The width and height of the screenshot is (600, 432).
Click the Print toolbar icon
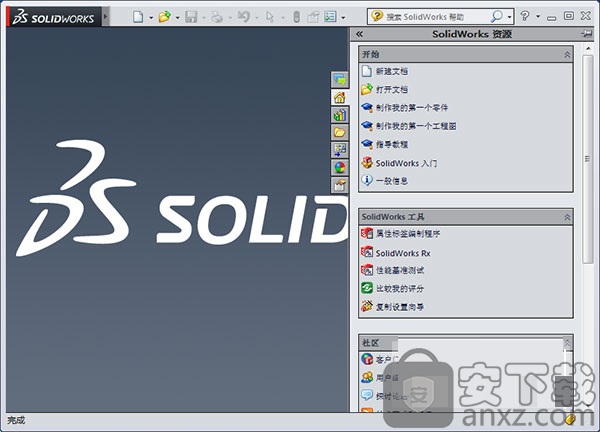pyautogui.click(x=217, y=17)
